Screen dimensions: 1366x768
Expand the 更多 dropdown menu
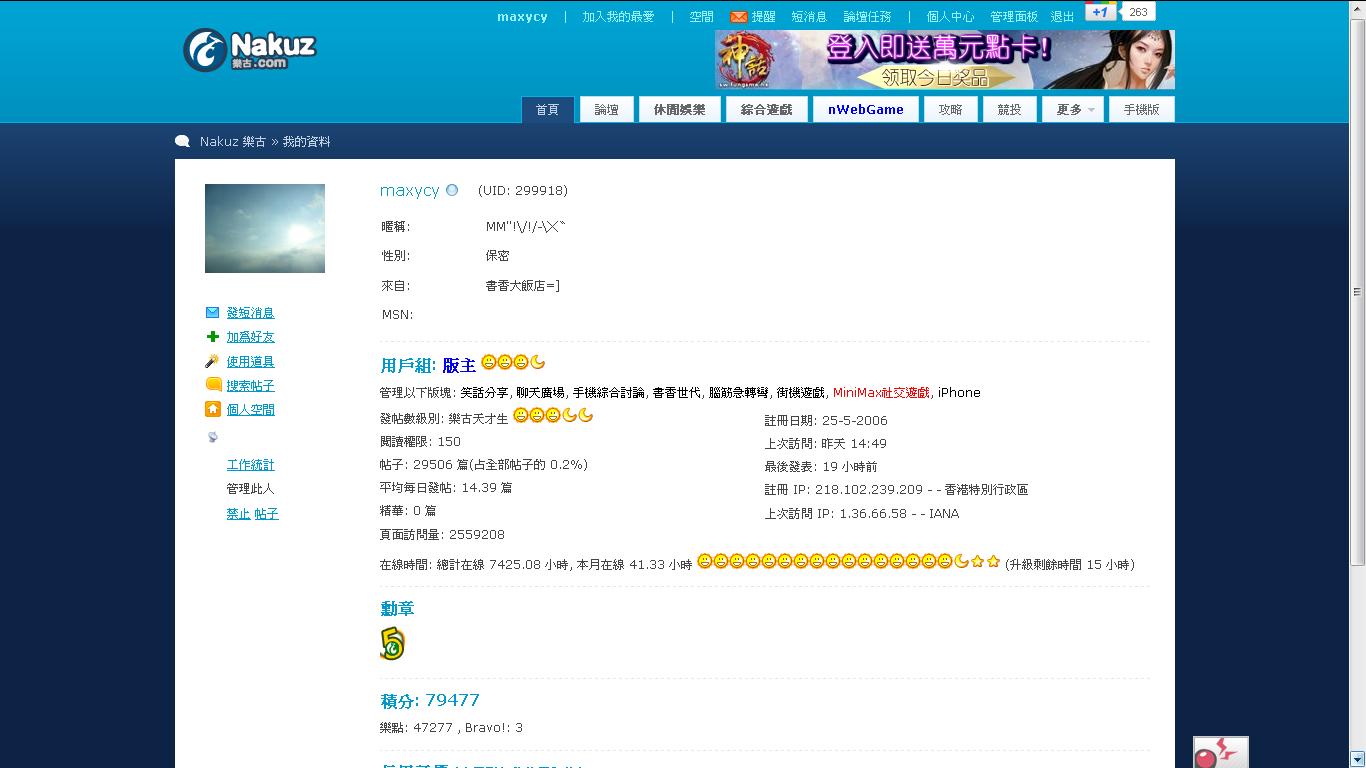point(1073,109)
